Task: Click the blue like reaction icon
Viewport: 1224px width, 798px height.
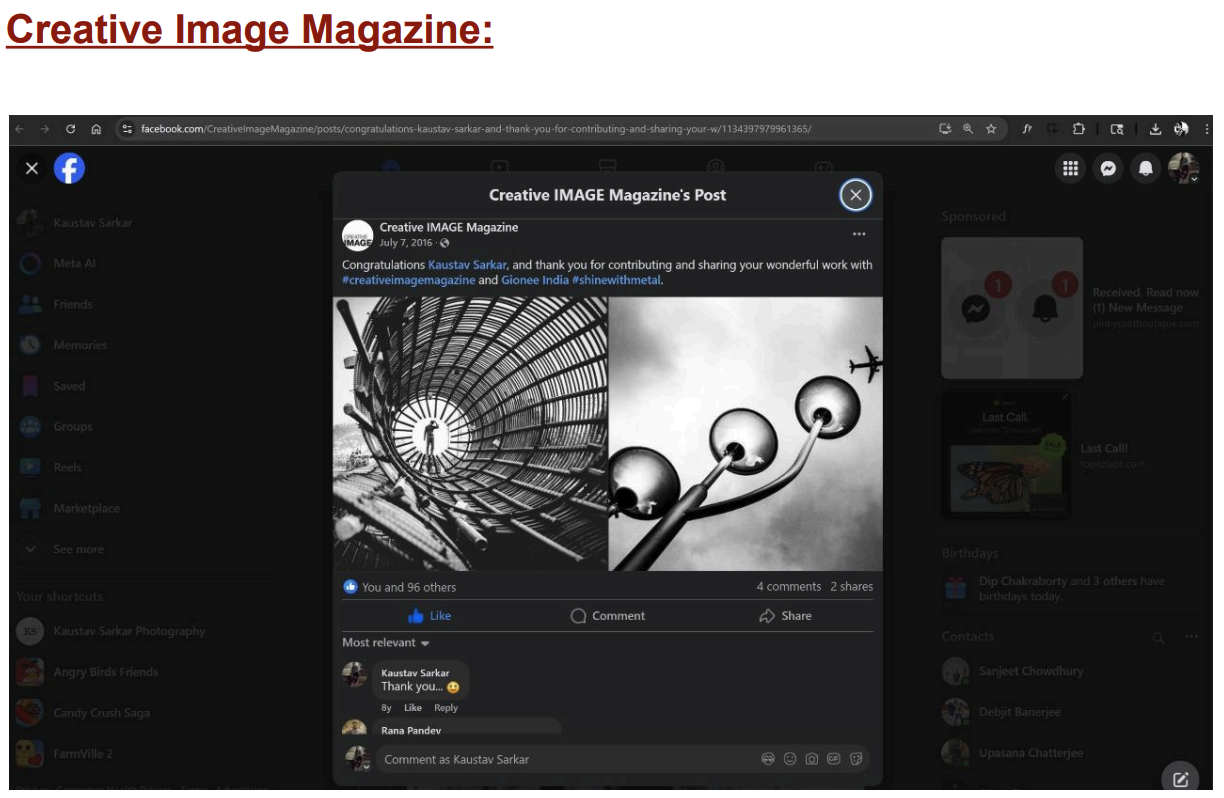Action: coord(350,587)
